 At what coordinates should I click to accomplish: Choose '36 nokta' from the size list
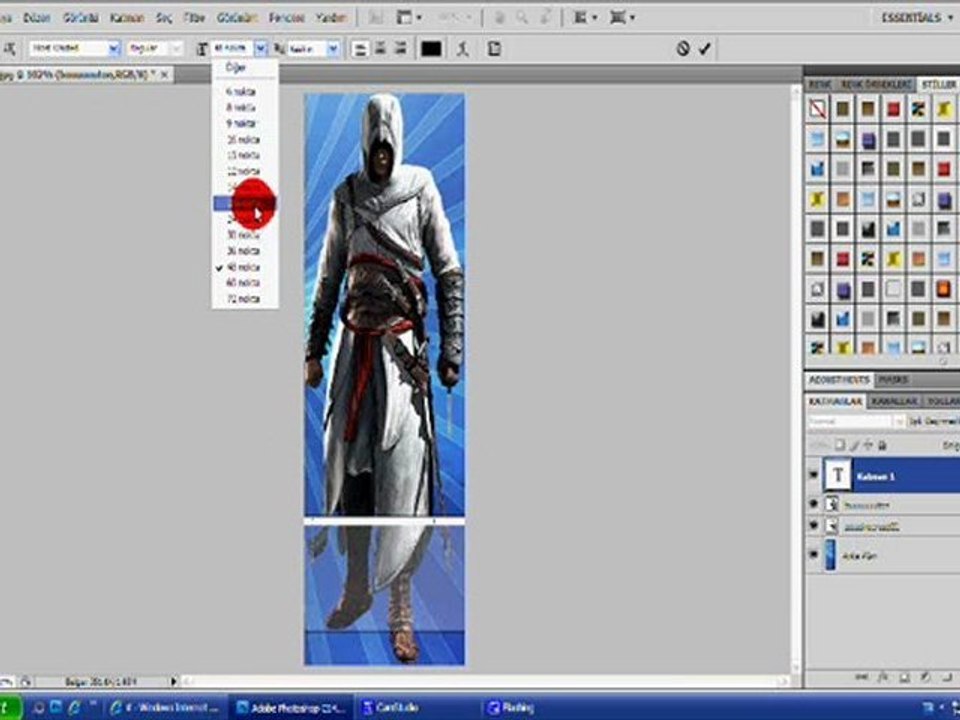[245, 250]
